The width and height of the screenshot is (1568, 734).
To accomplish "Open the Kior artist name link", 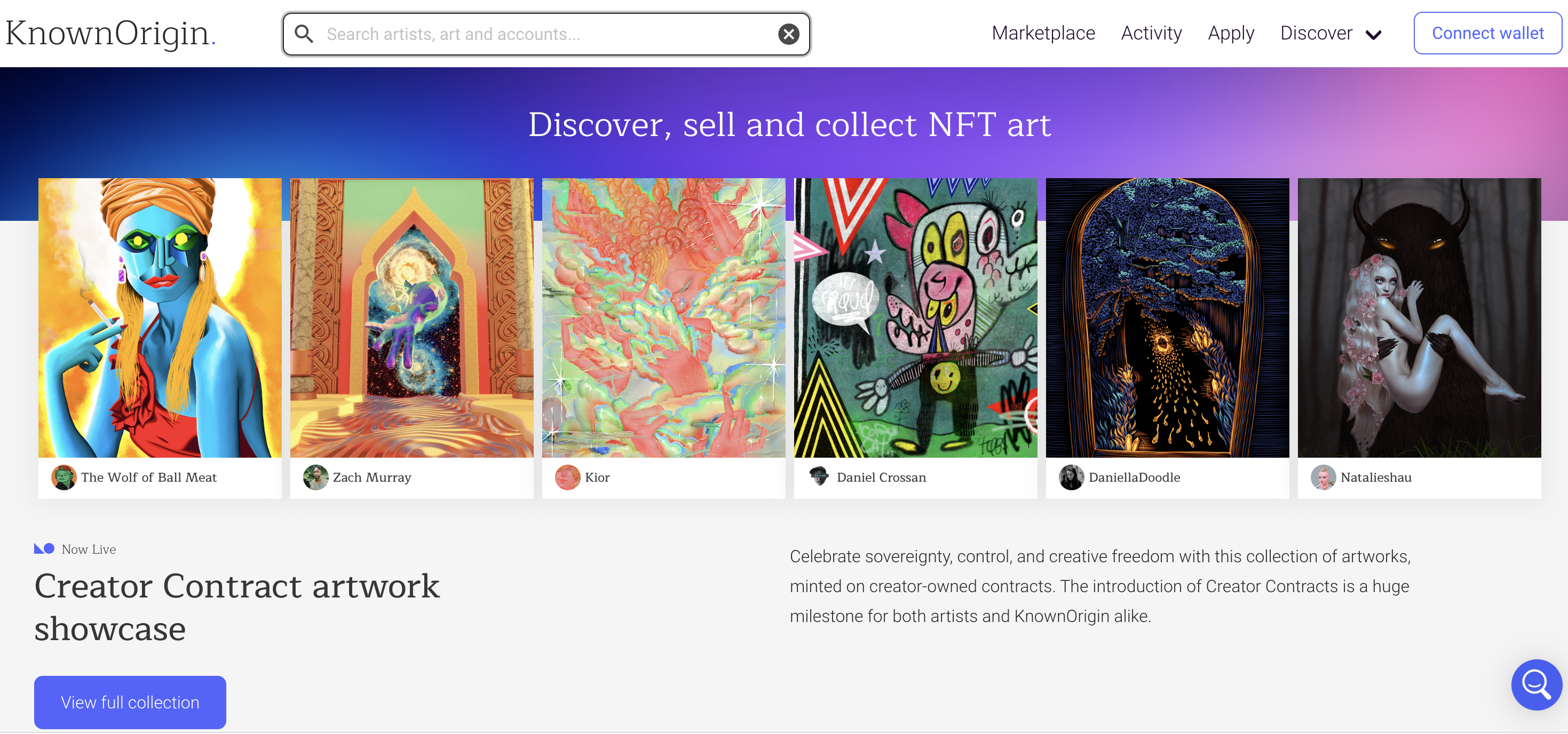I will point(597,477).
